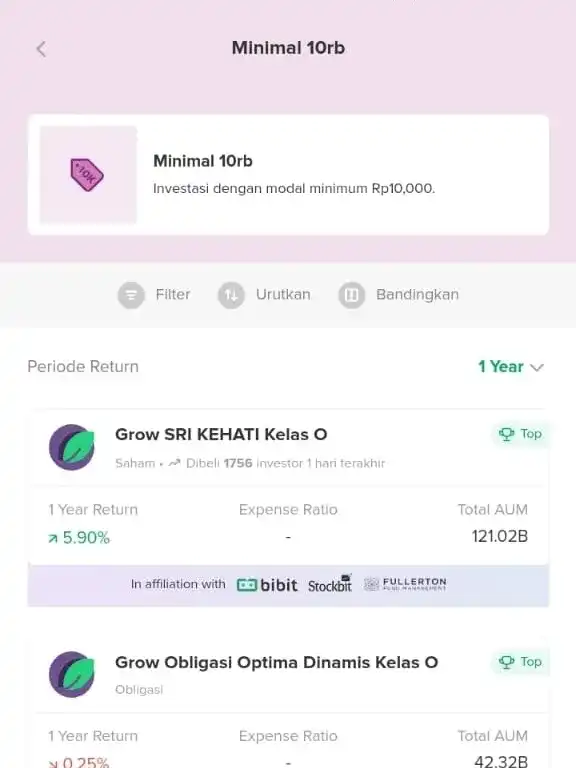Expand return period with the chevron arrow

537,367
